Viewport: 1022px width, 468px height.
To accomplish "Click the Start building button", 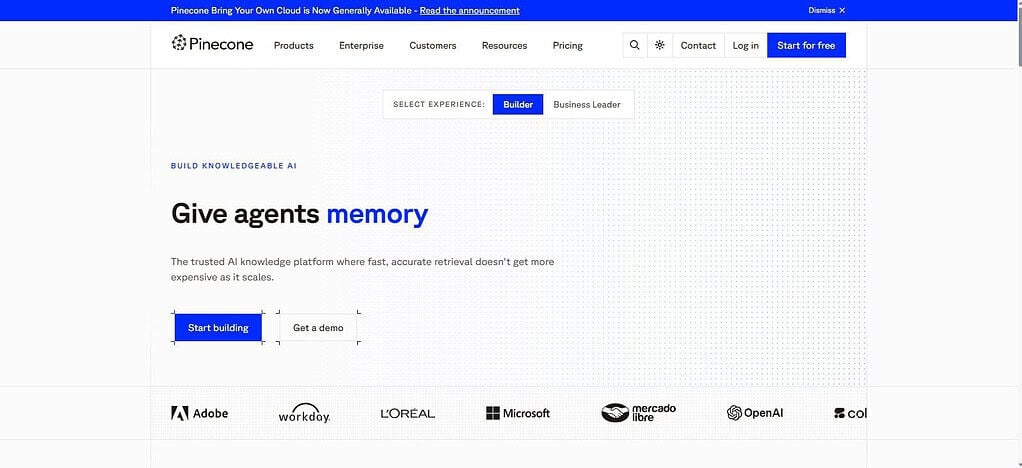I will click(x=218, y=328).
